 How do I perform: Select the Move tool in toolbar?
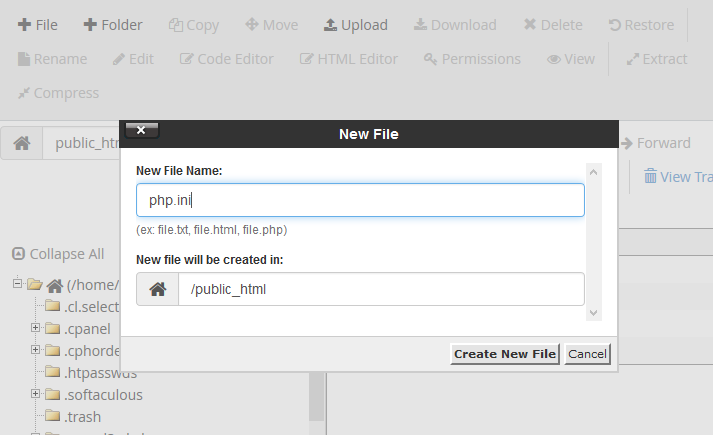[x=271, y=25]
